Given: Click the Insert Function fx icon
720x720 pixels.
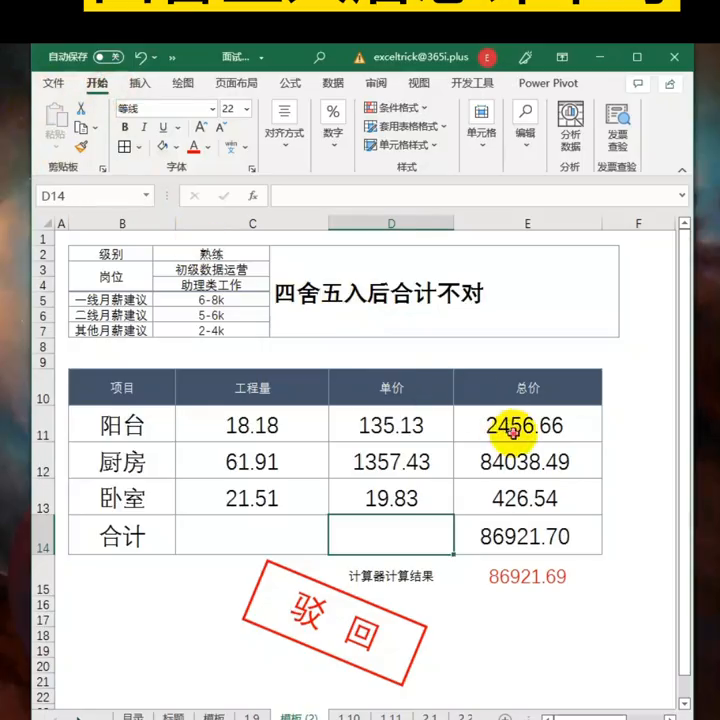Looking at the screenshot, I should coord(253,196).
